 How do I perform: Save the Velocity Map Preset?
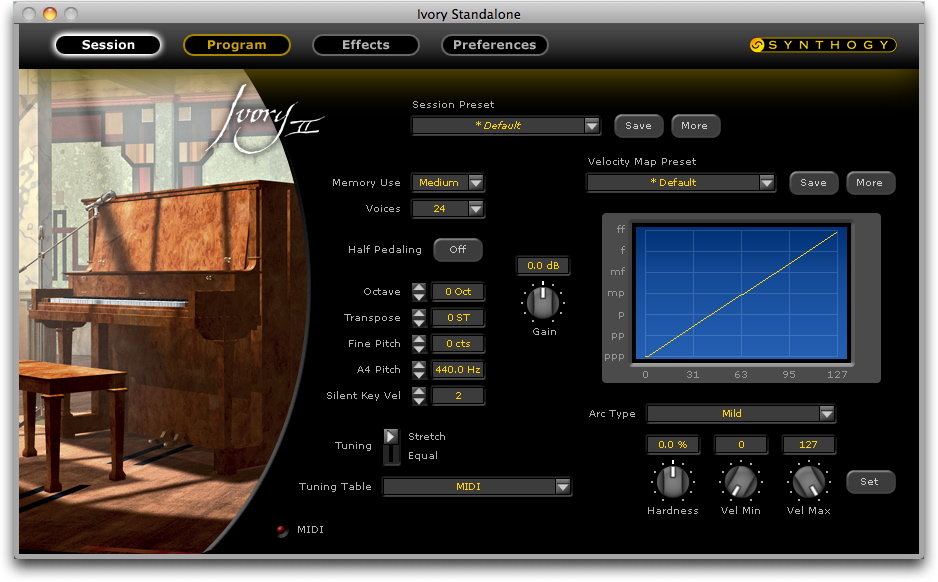coord(813,183)
